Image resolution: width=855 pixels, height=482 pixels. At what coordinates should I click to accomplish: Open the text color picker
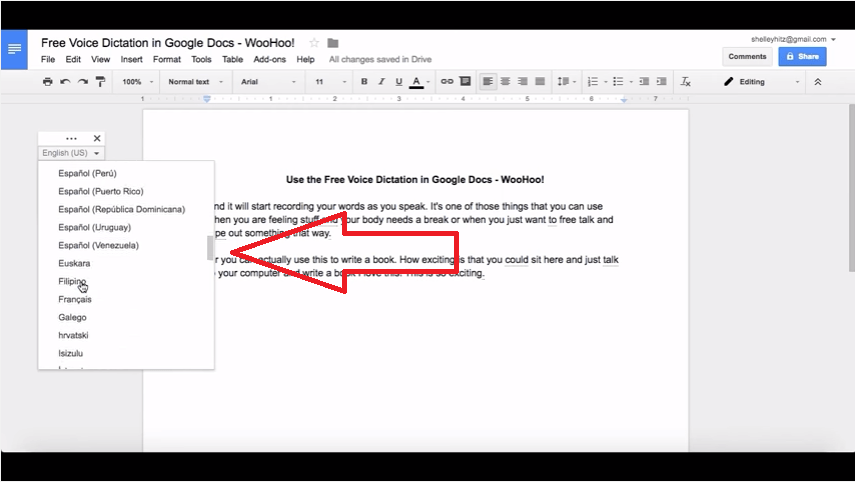pos(416,82)
